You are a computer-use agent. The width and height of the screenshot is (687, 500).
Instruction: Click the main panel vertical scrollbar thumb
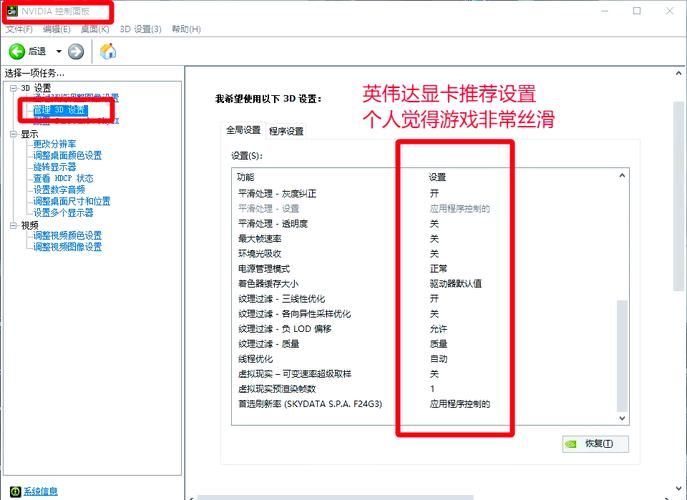679,195
